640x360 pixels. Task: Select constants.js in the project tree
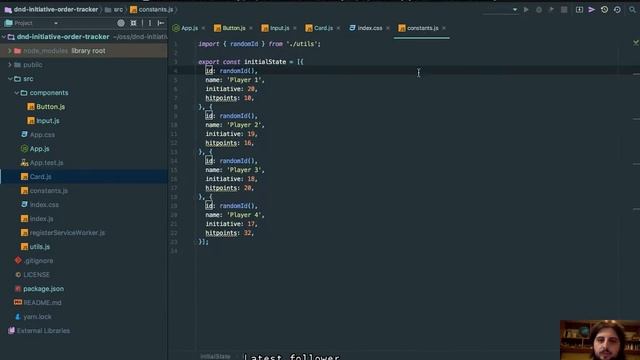pyautogui.click(x=49, y=191)
